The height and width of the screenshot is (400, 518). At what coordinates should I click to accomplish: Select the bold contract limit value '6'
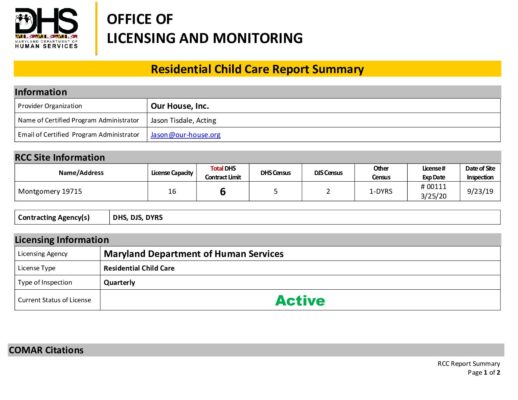[x=223, y=191]
